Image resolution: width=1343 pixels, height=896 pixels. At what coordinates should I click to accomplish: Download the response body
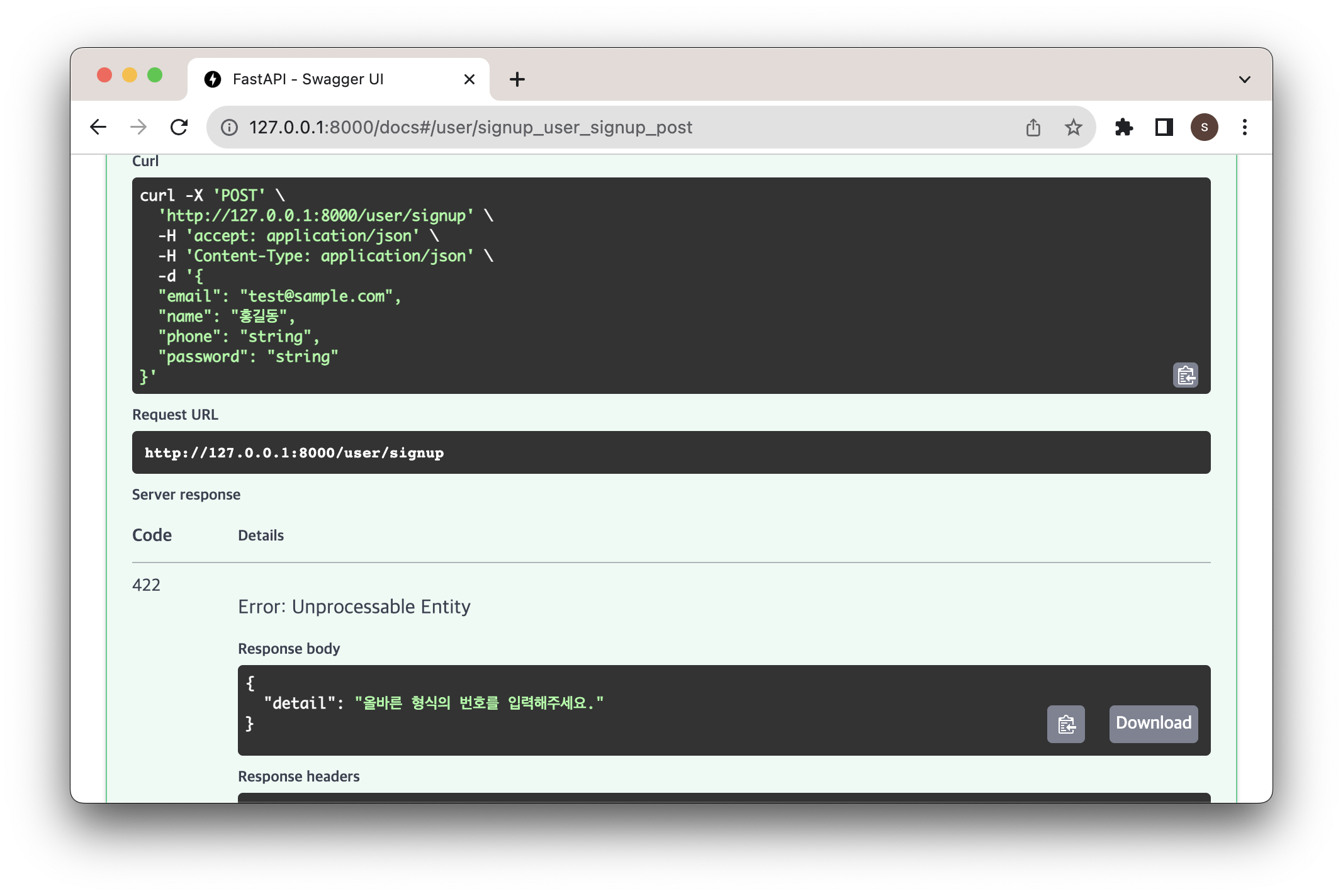coord(1153,724)
